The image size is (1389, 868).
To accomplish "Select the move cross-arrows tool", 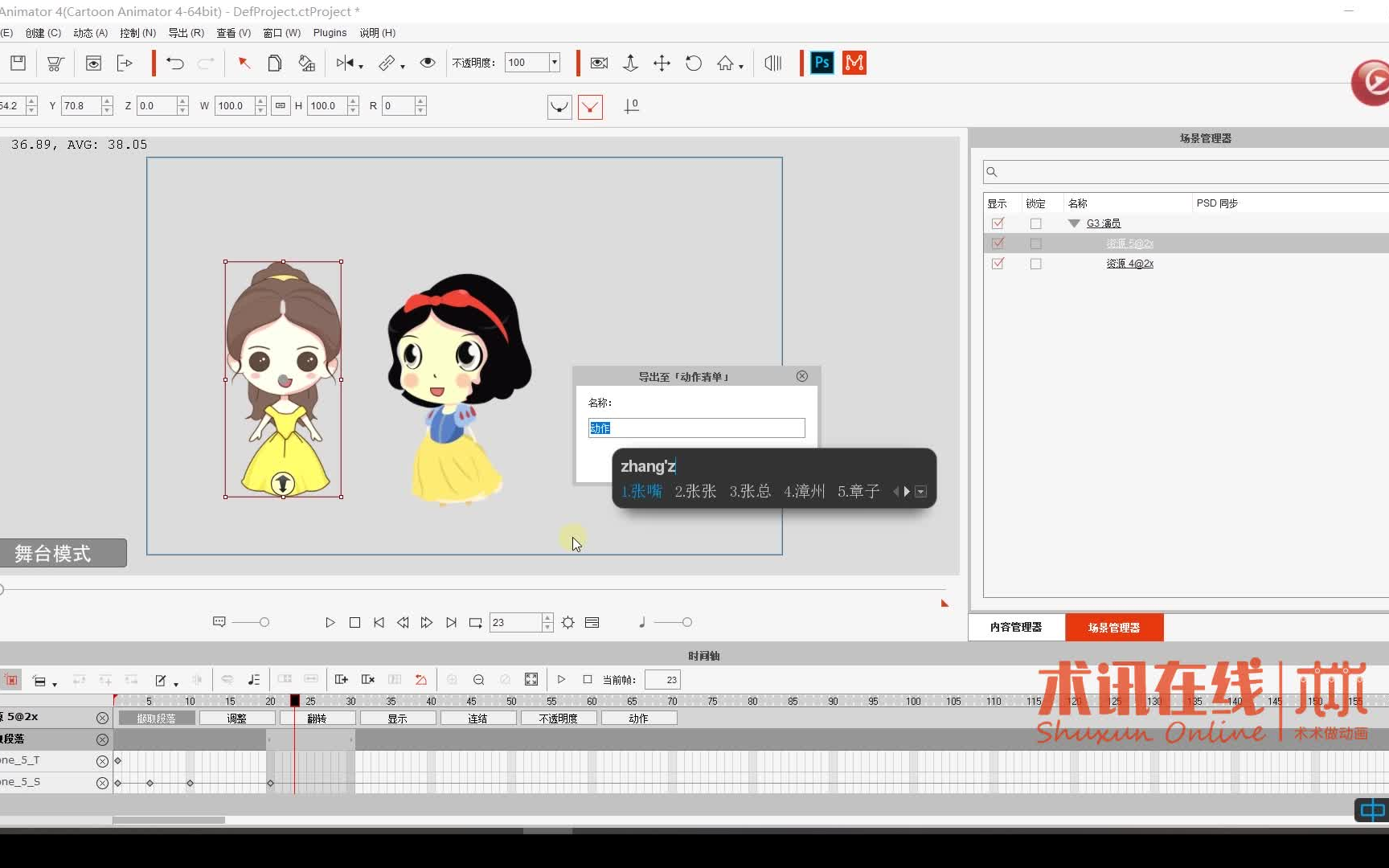I will pos(662,63).
